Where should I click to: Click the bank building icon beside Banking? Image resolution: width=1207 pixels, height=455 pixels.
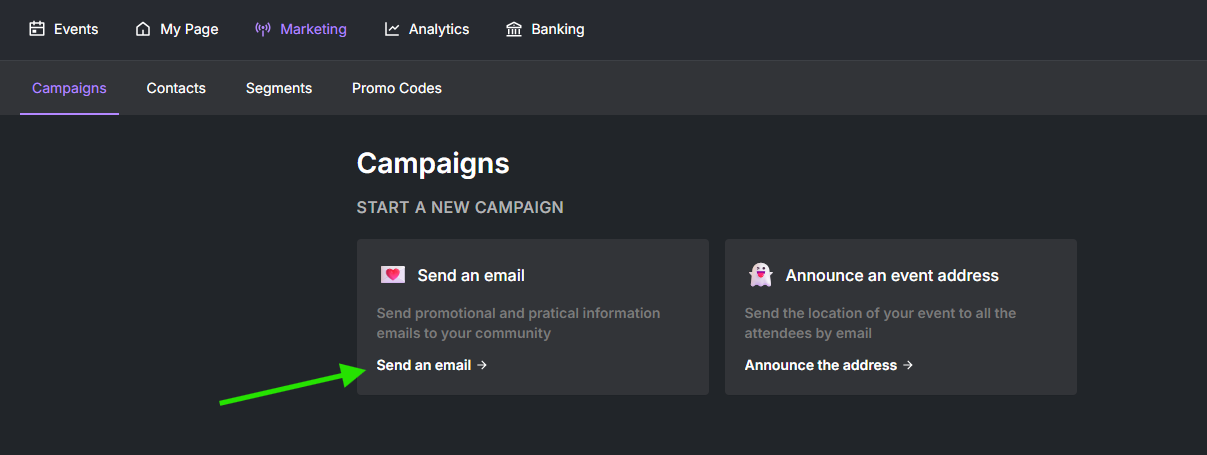pyautogui.click(x=514, y=29)
